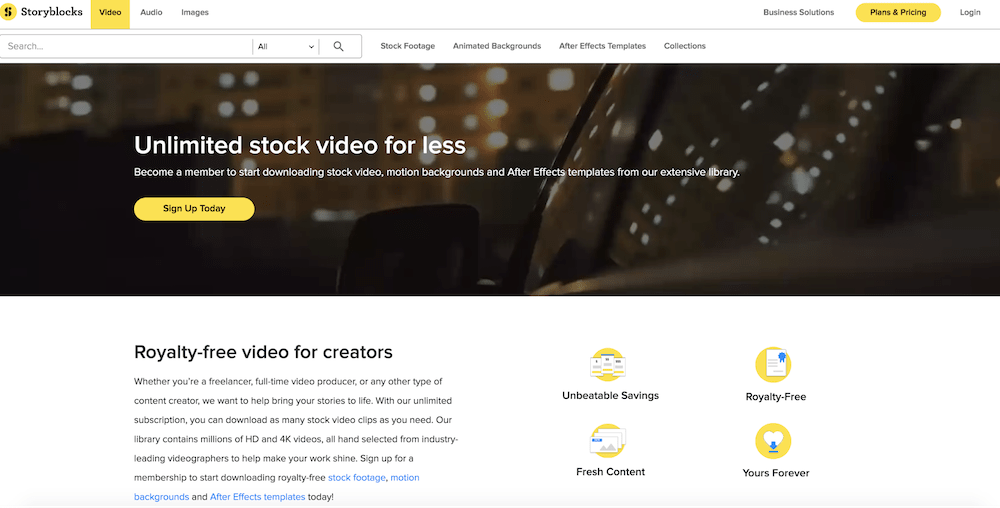Click the Unbeatable Savings icon
This screenshot has height=508, width=1000.
pos(609,365)
